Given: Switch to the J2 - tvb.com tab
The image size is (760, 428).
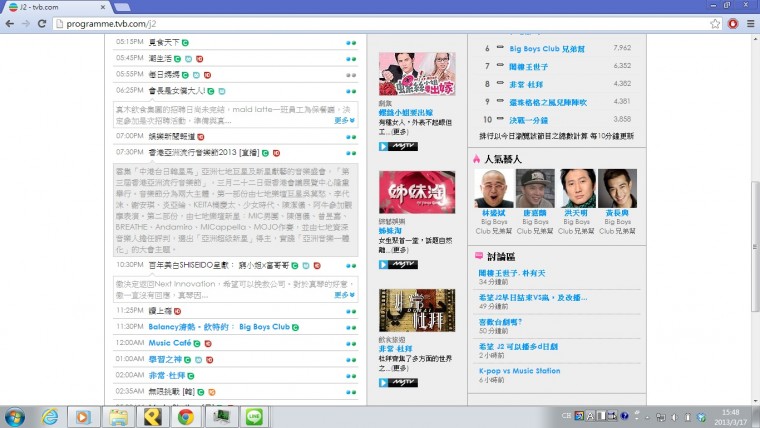Looking at the screenshot, I should click(56, 7).
